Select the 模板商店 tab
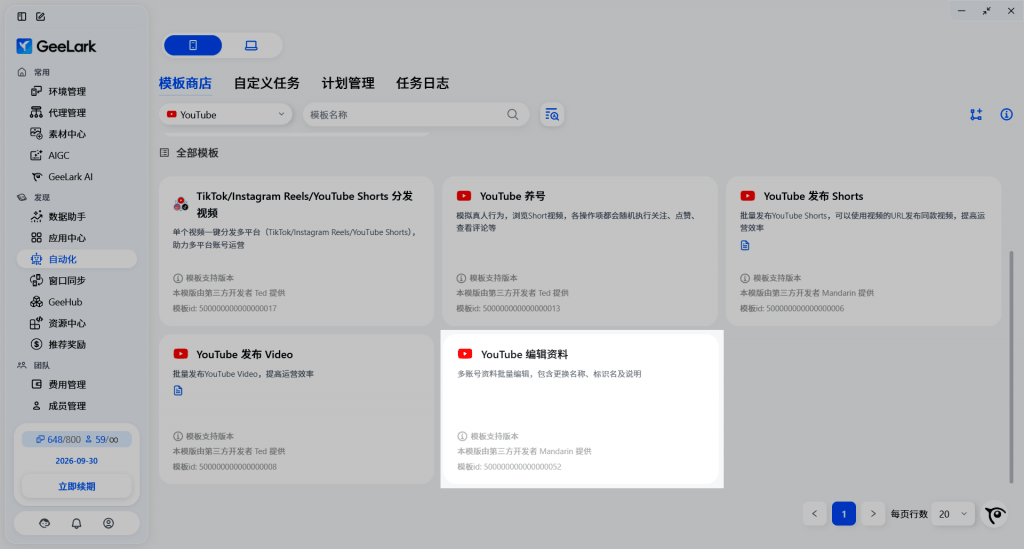 pos(185,84)
